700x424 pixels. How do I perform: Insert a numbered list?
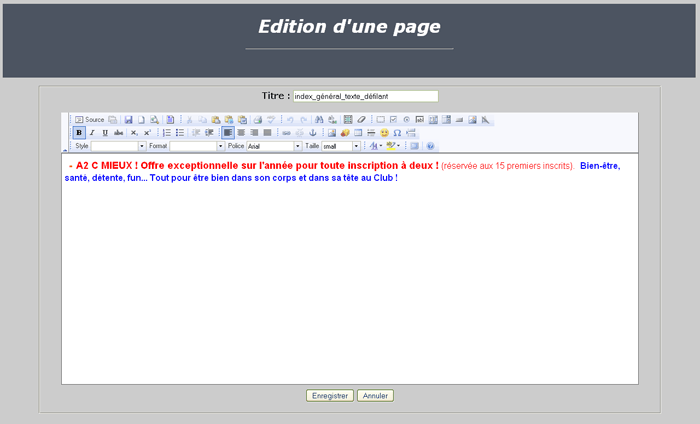coord(167,133)
